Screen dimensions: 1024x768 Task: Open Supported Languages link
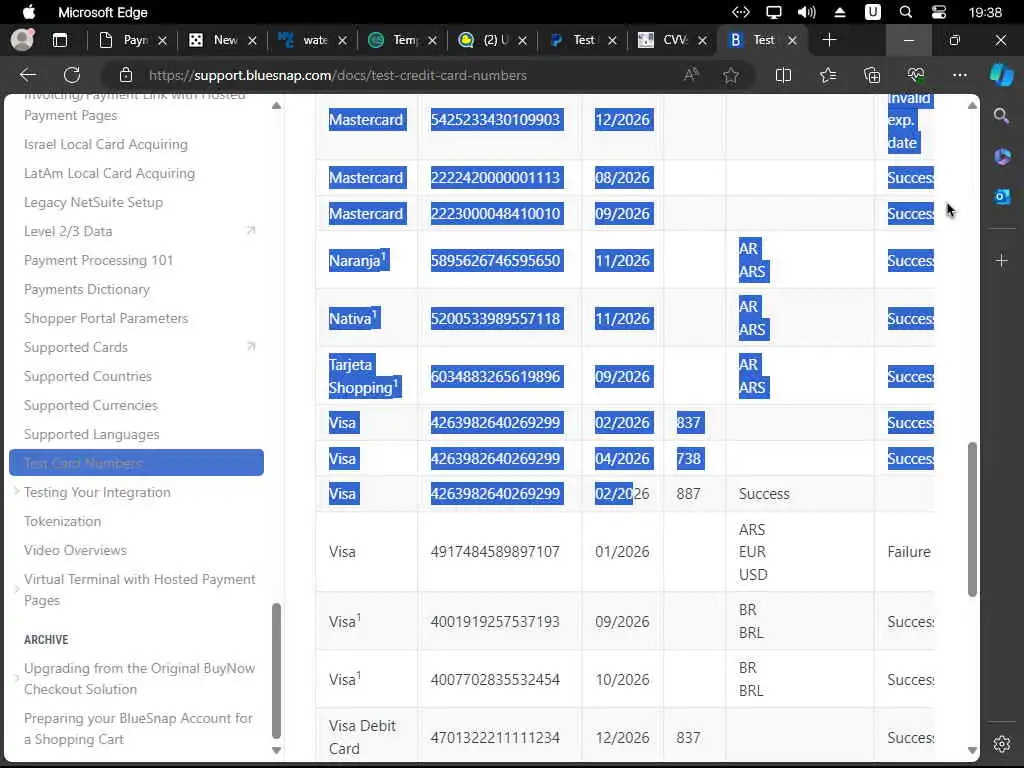point(91,434)
